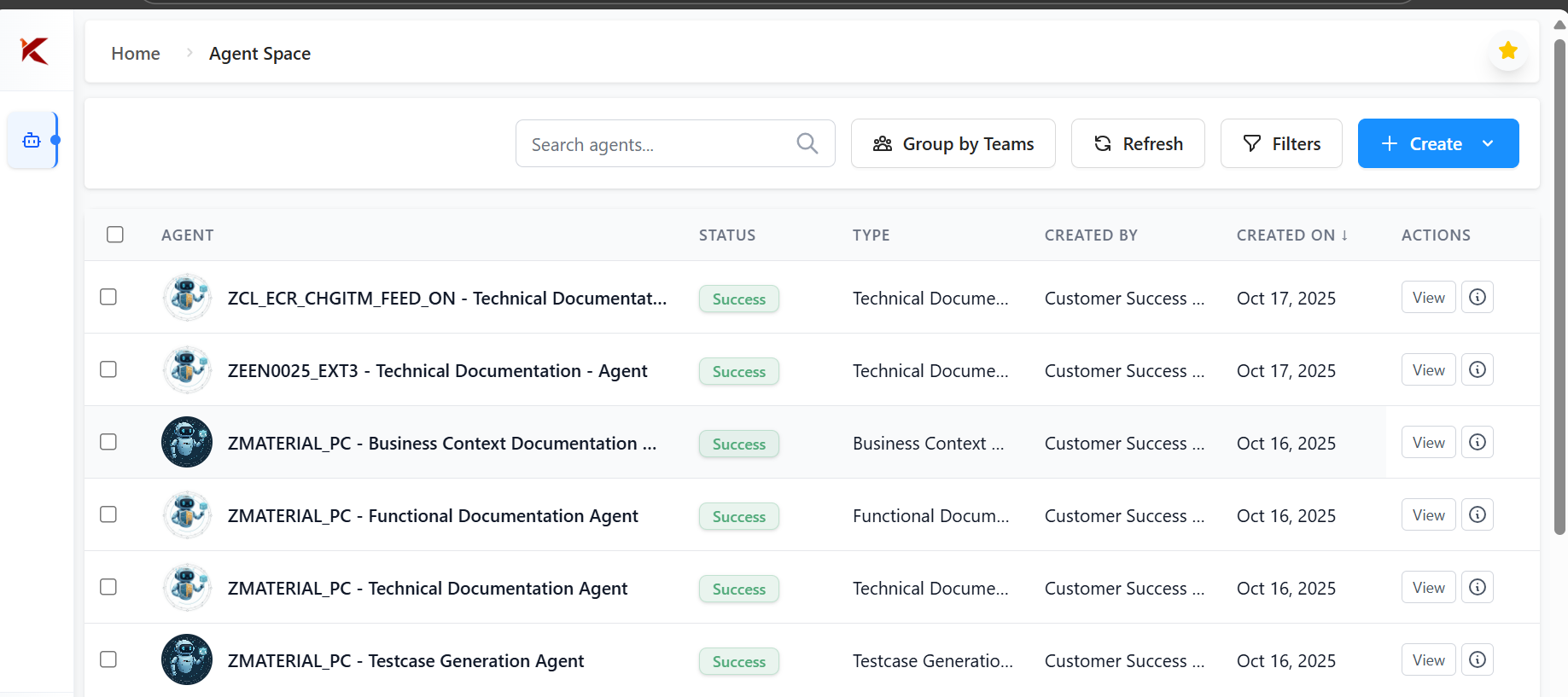Image resolution: width=1568 pixels, height=697 pixels.
Task: Click the red K logo icon
Action: tap(34, 51)
